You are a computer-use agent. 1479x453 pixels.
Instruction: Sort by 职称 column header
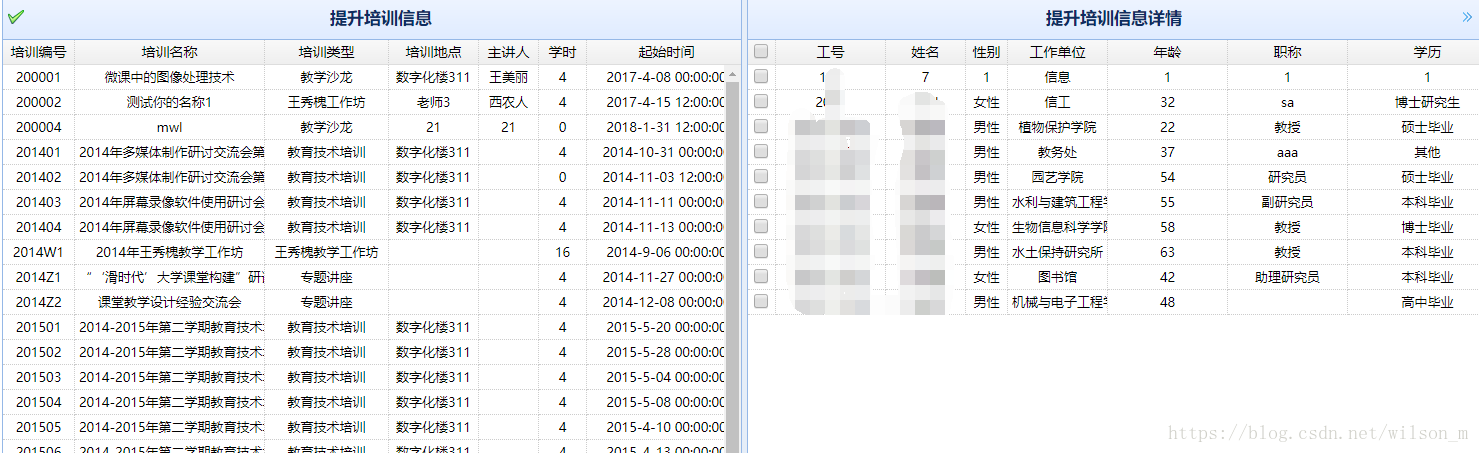pyautogui.click(x=1287, y=52)
